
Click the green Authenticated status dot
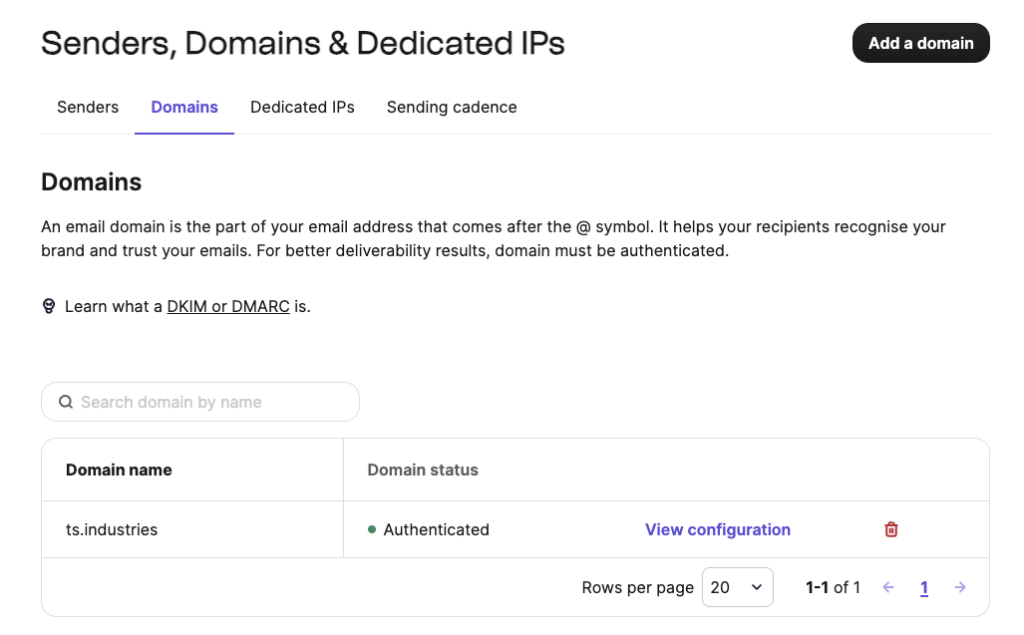(372, 530)
